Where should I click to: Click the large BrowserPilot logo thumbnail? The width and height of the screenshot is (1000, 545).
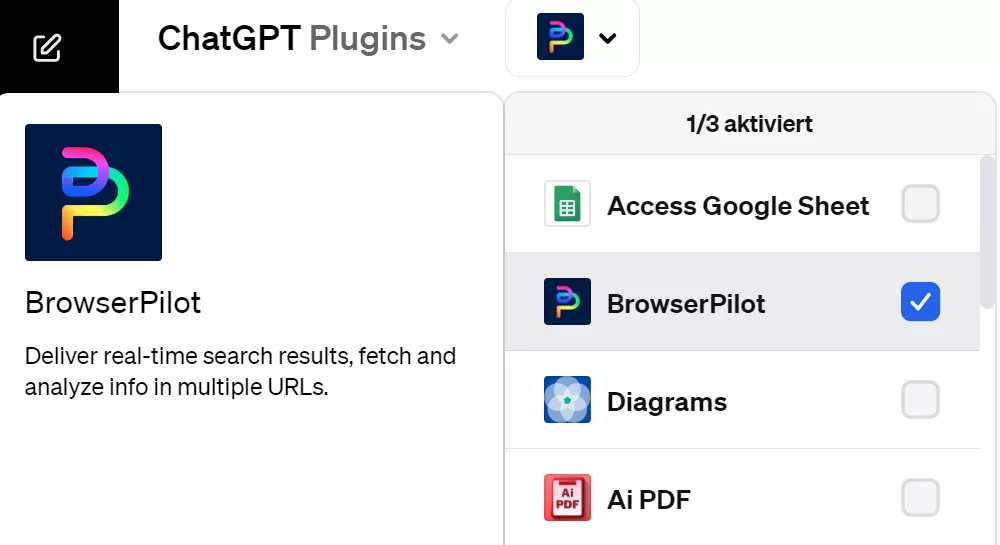(93, 193)
